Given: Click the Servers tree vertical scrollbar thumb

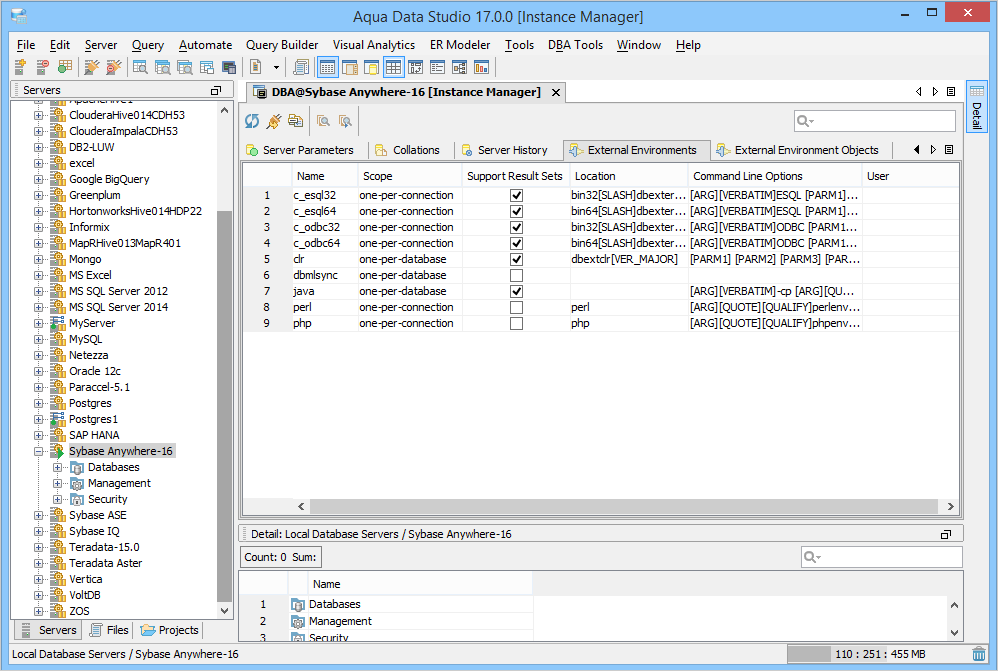Looking at the screenshot, I should (224, 406).
